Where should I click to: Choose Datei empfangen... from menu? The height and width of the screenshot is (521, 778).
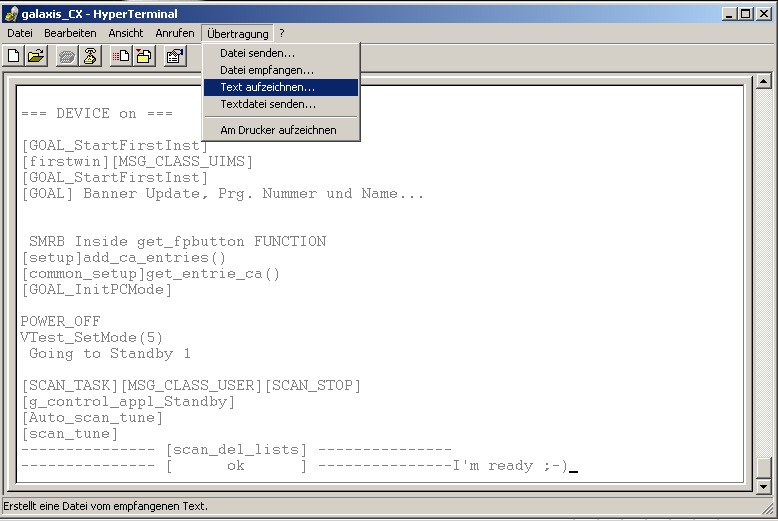coord(281,70)
